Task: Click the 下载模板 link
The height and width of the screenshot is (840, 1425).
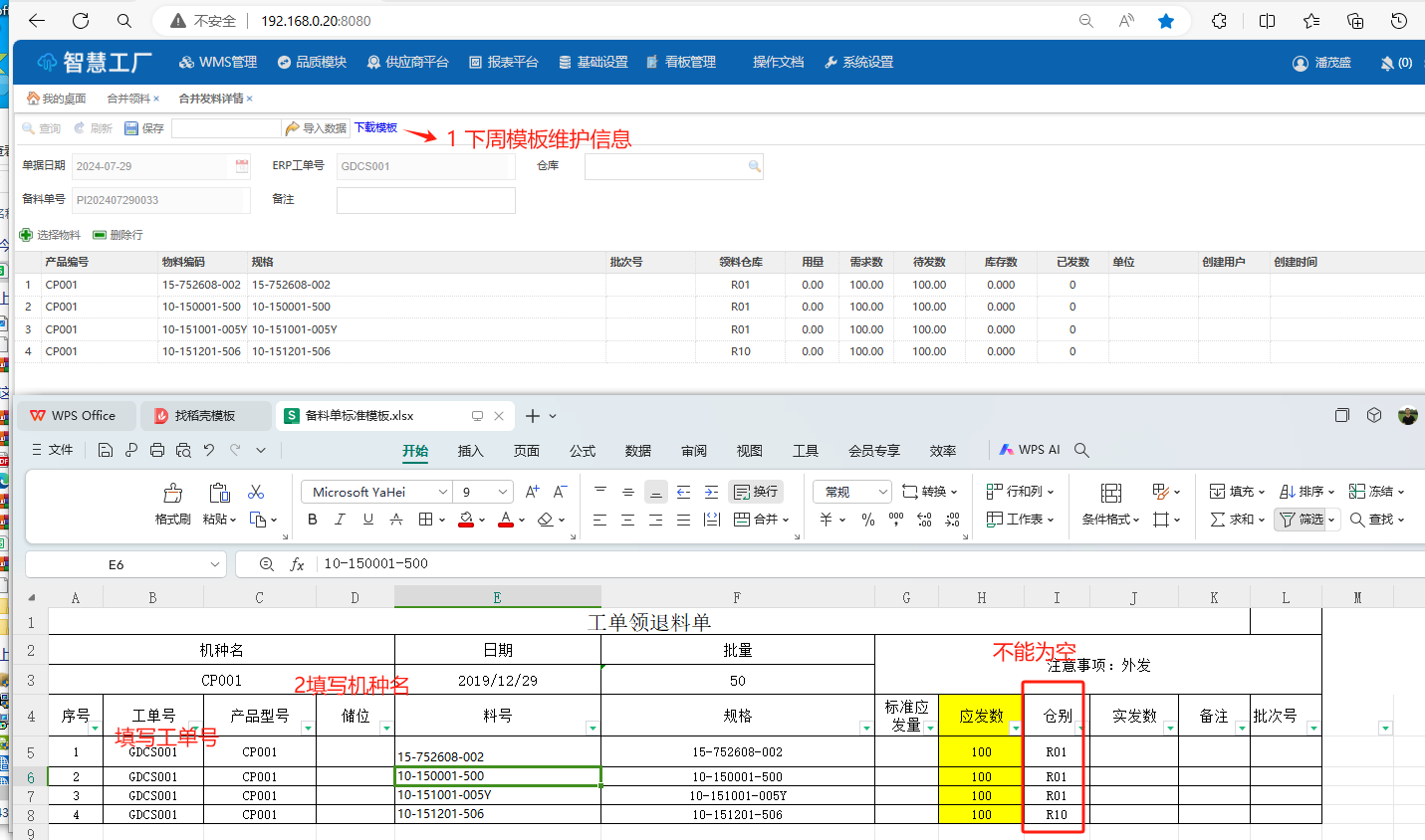Action: pyautogui.click(x=376, y=127)
